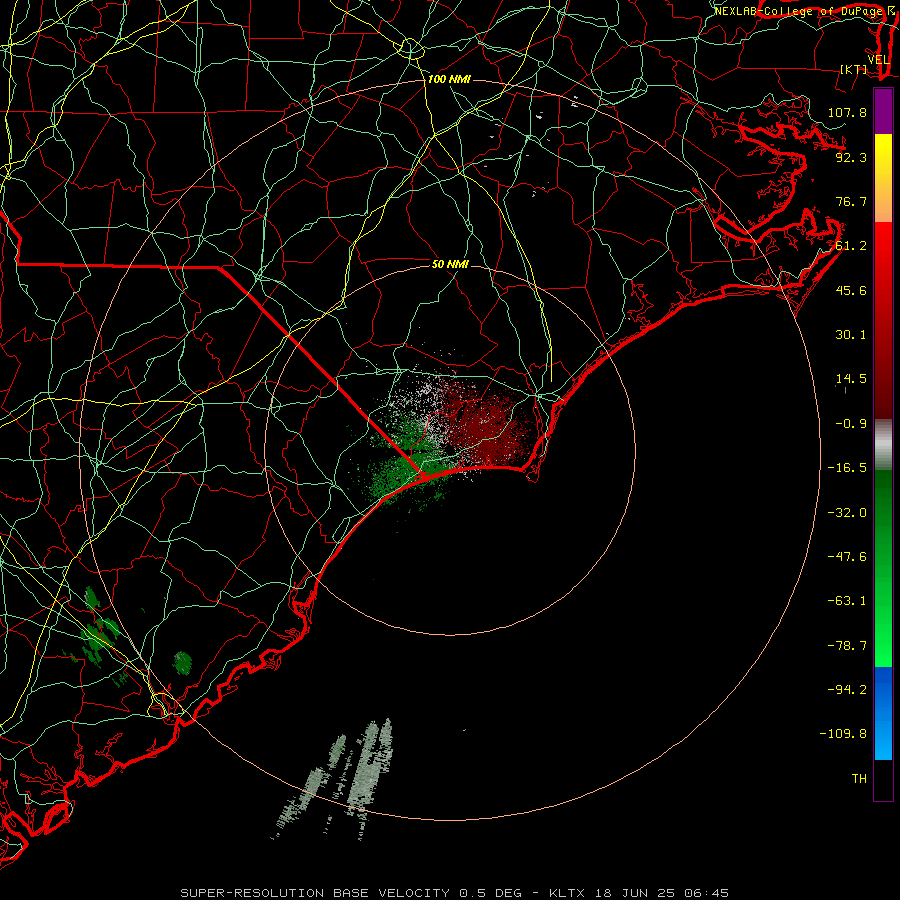900x900 pixels.
Task: Click the VEL legend title
Action: click(879, 60)
